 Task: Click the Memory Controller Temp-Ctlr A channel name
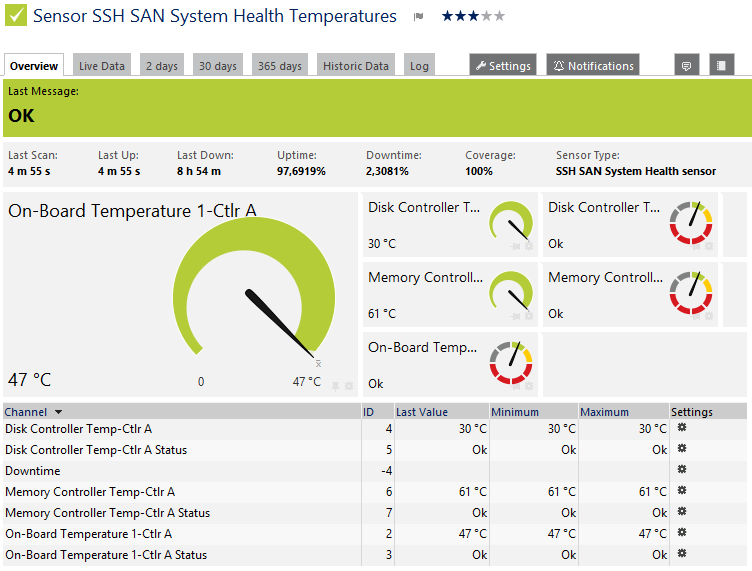90,492
